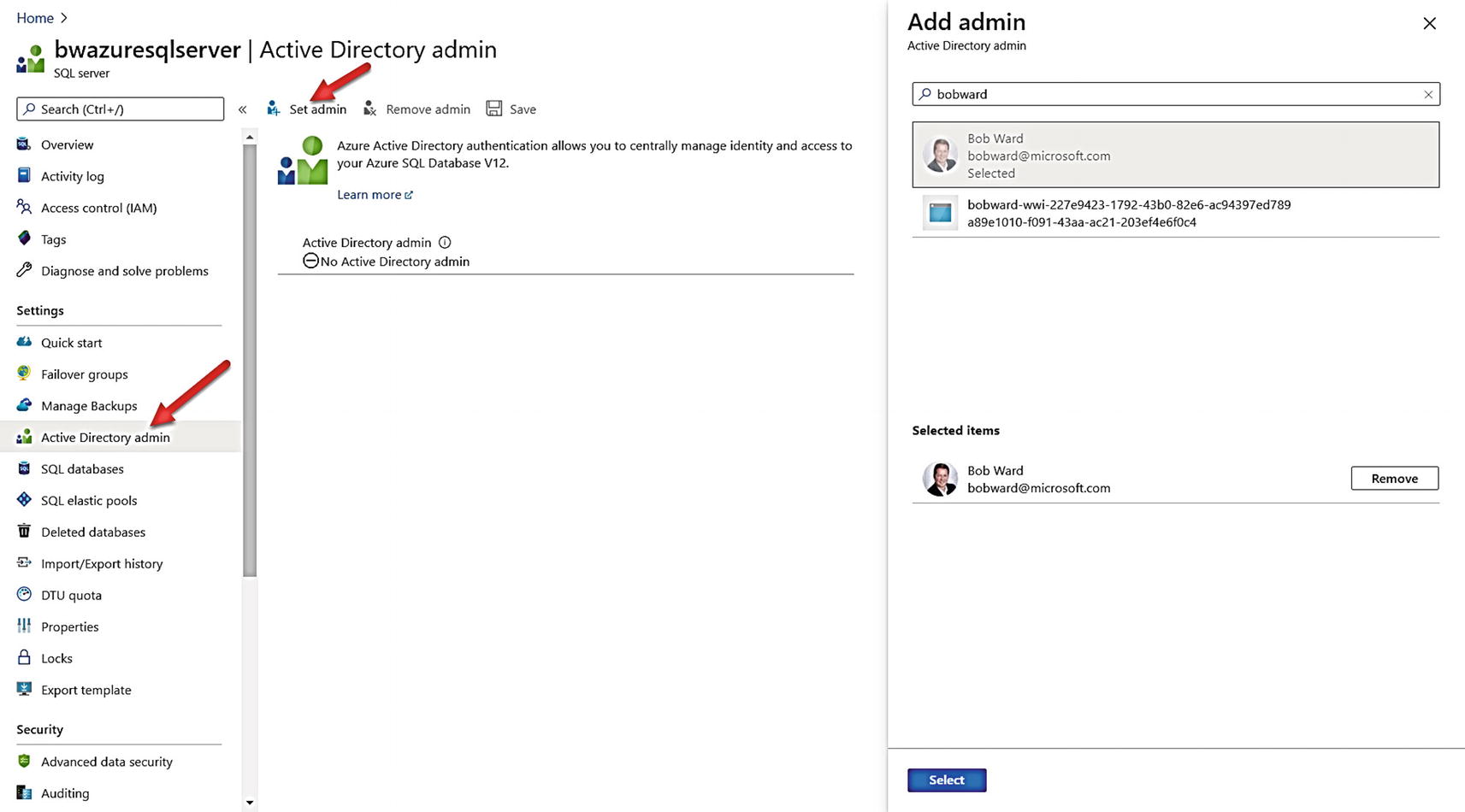Image resolution: width=1465 pixels, height=812 pixels.
Task: Open SQL elastic pools item
Action: 89,500
